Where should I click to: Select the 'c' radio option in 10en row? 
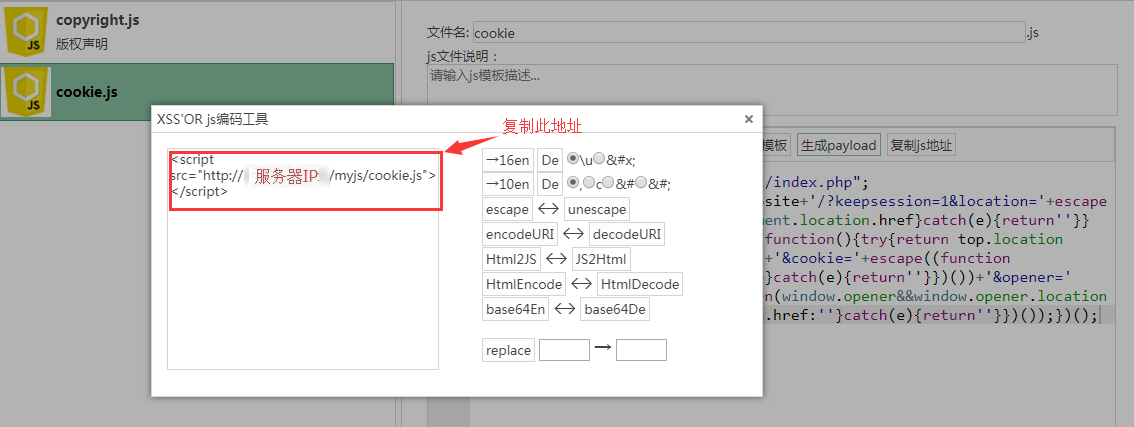(x=589, y=182)
